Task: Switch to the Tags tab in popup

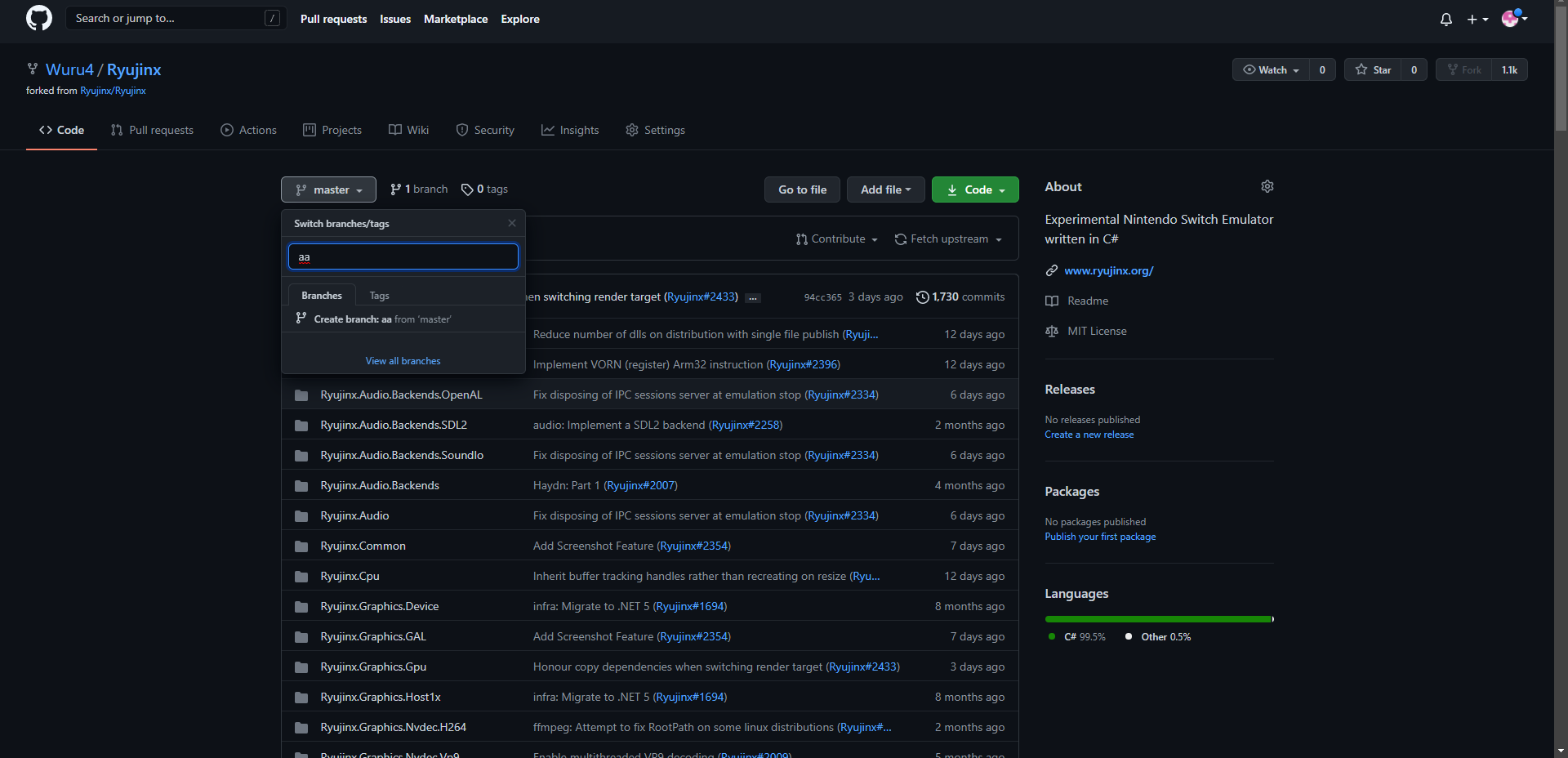Action: [x=379, y=296]
